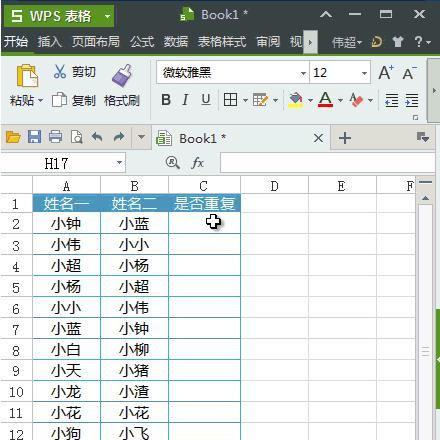Click the skin T-shirt icon
Viewport: 440px width, 440px height.
(x=397, y=42)
